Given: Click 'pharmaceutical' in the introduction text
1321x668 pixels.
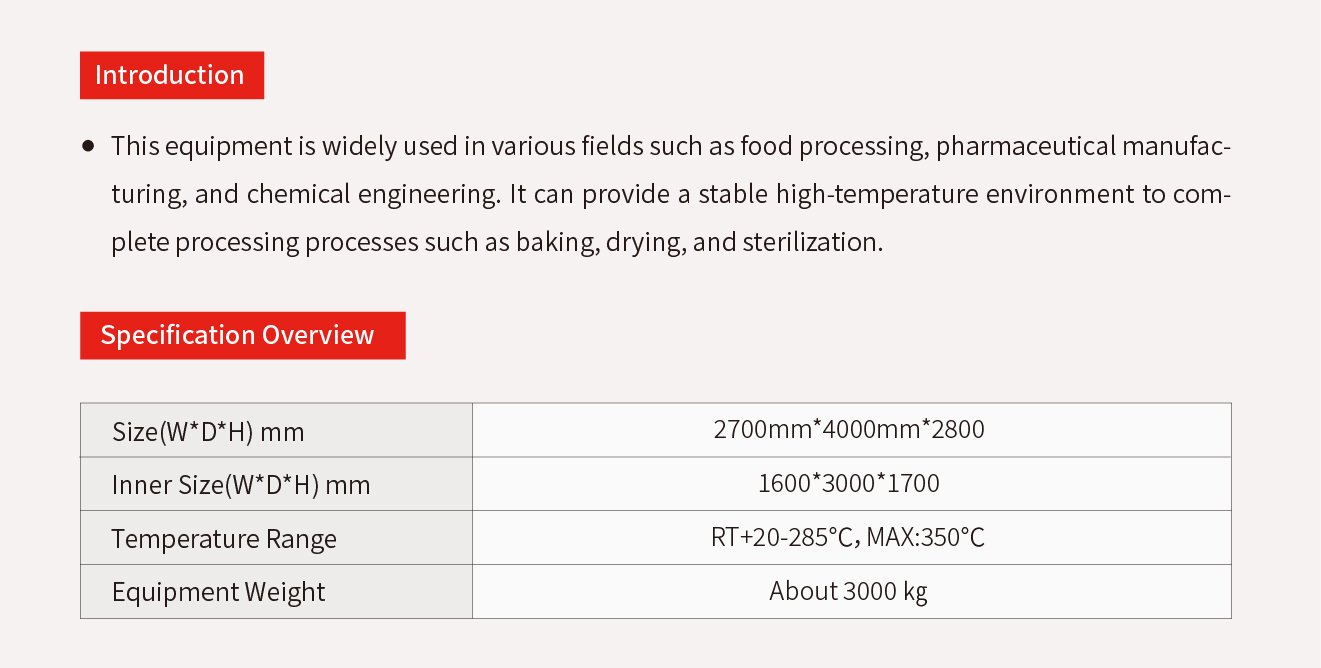Looking at the screenshot, I should click(1026, 147).
